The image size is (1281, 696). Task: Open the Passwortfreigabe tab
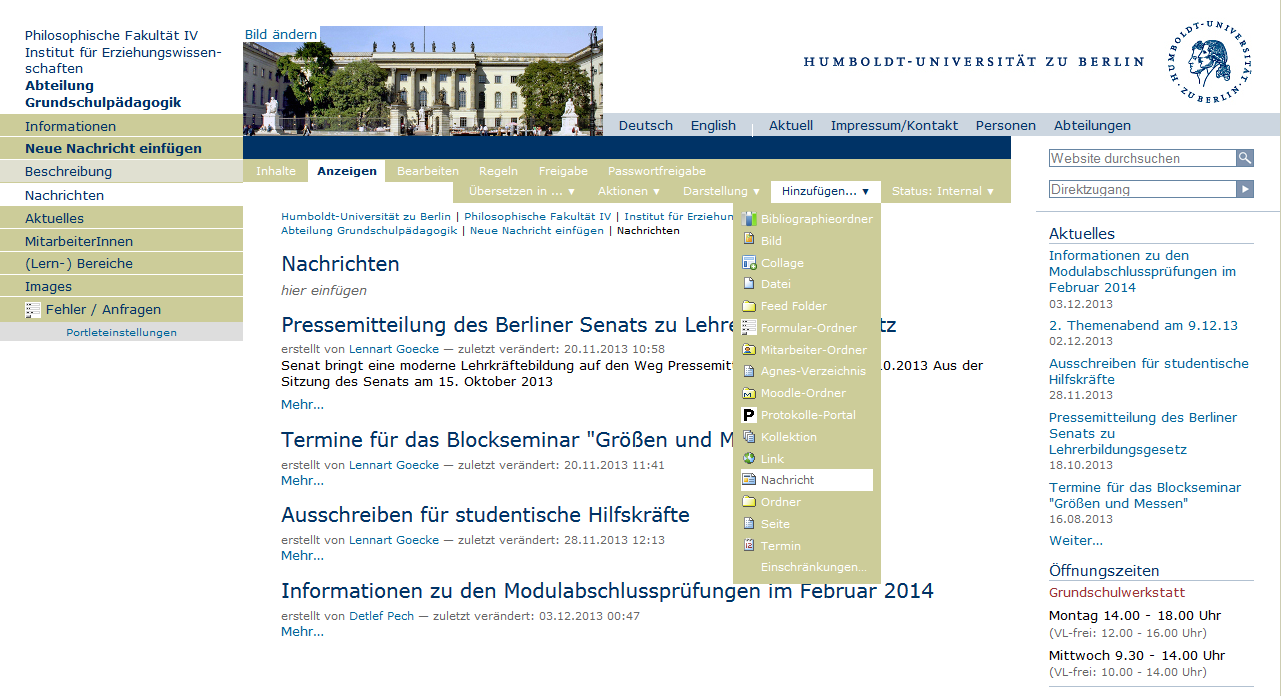pos(657,171)
